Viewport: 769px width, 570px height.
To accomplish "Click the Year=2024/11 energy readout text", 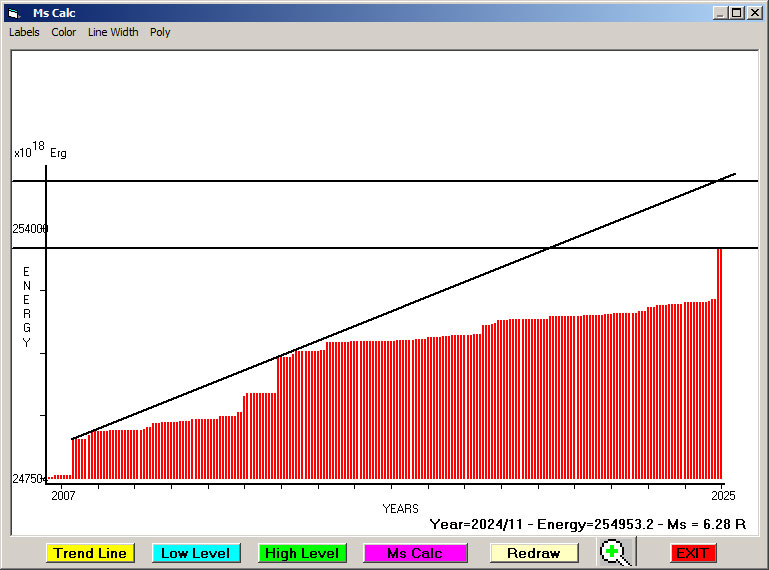I will [588, 524].
